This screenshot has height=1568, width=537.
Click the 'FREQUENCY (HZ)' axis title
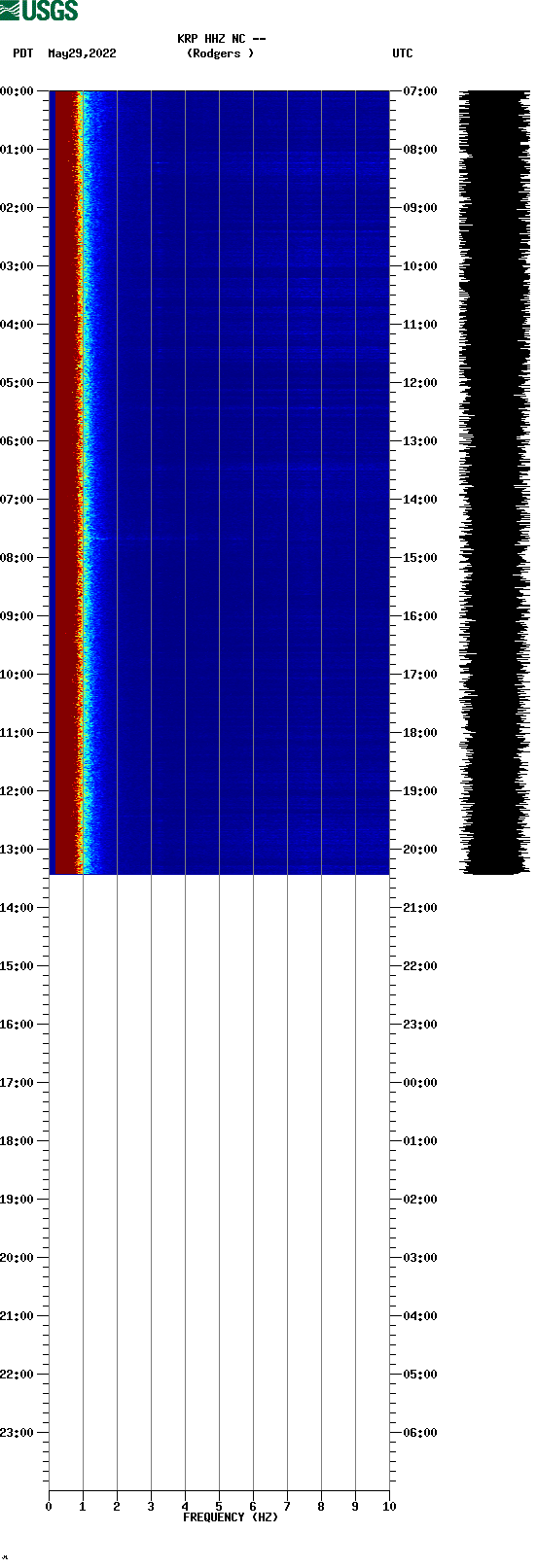coord(231,1517)
